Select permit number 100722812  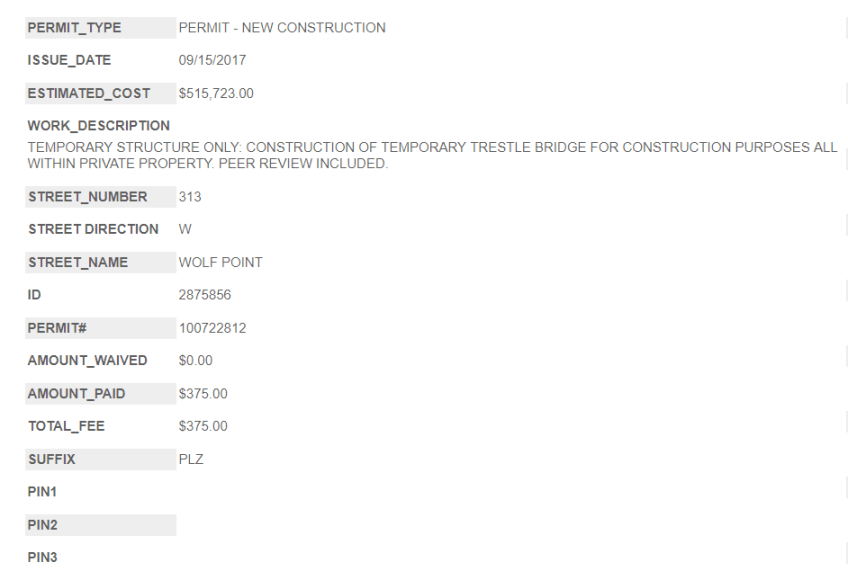211,328
